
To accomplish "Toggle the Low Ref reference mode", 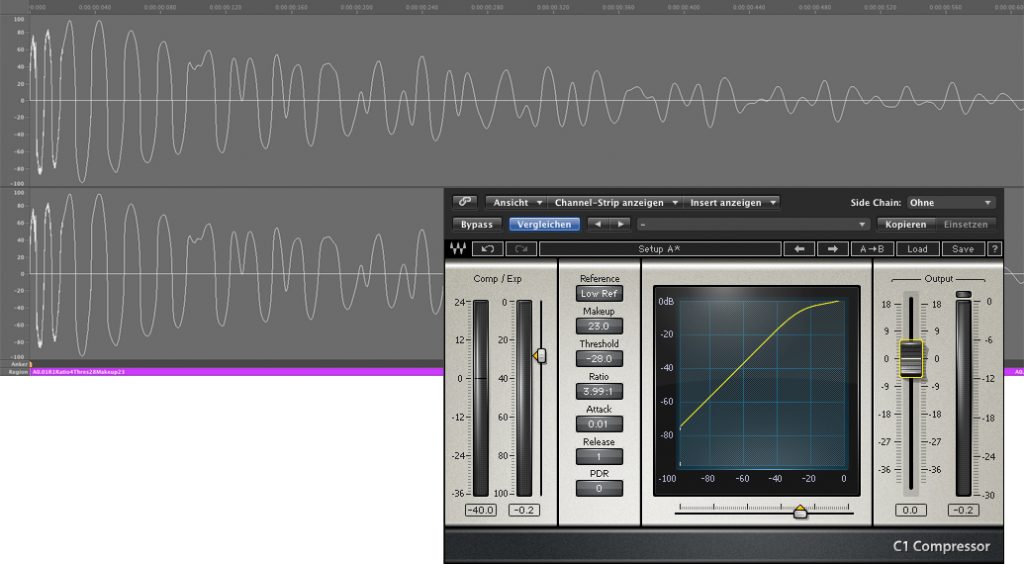I will click(599, 294).
